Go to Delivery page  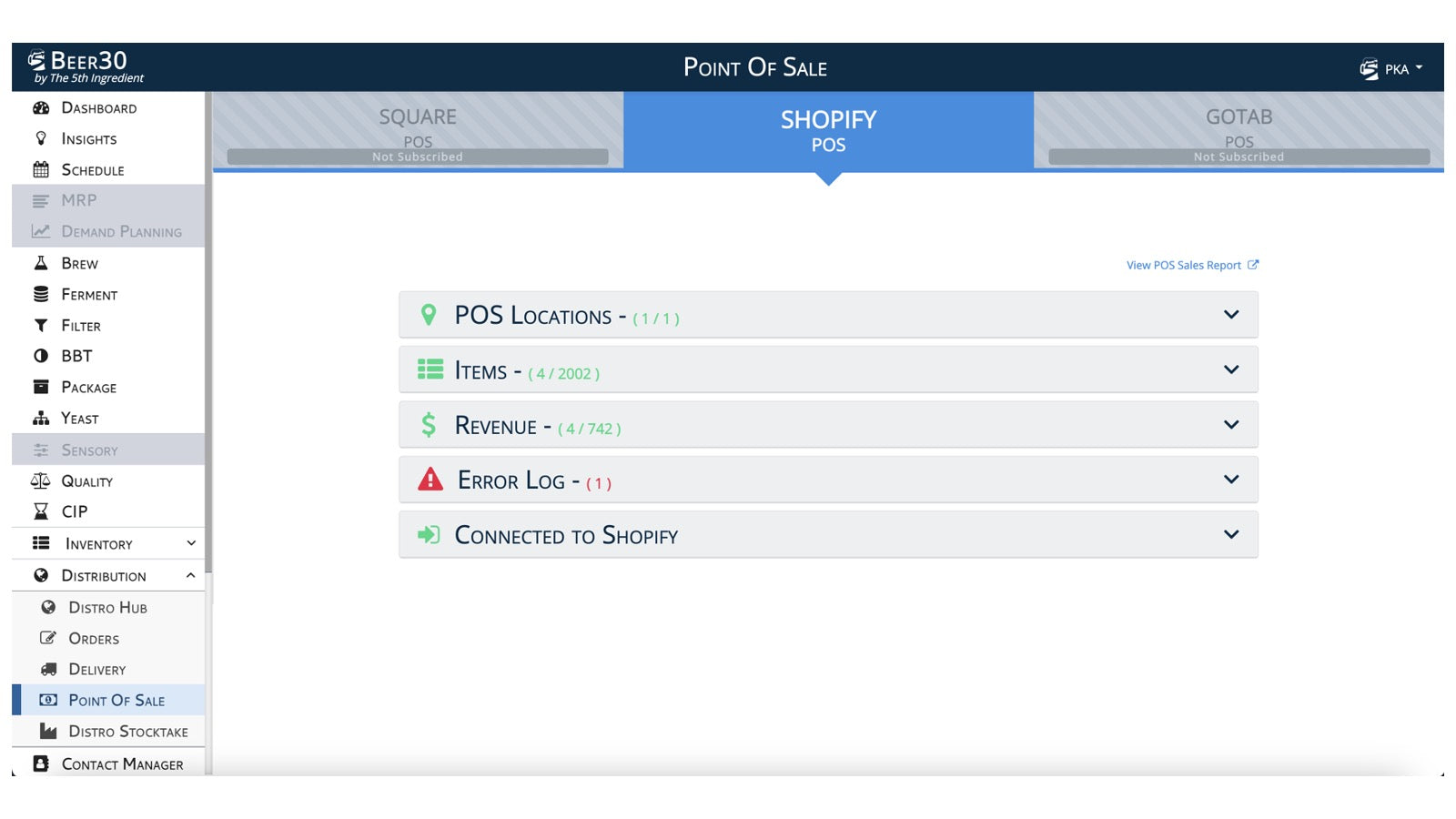108,669
